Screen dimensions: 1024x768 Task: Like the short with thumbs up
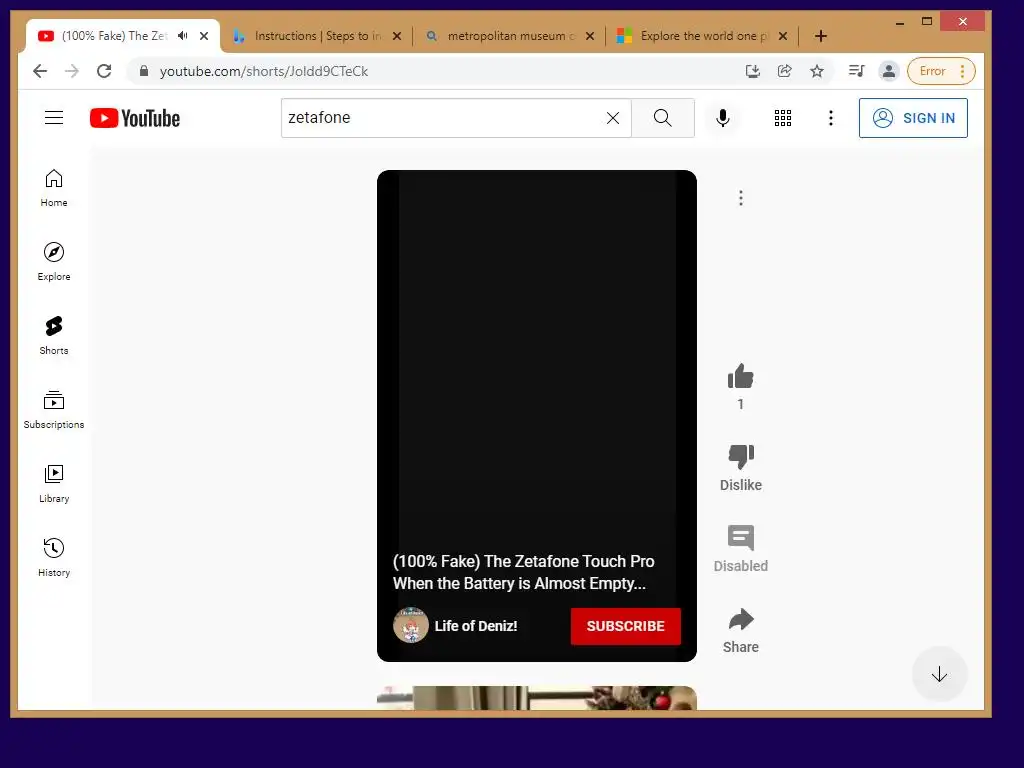(741, 376)
